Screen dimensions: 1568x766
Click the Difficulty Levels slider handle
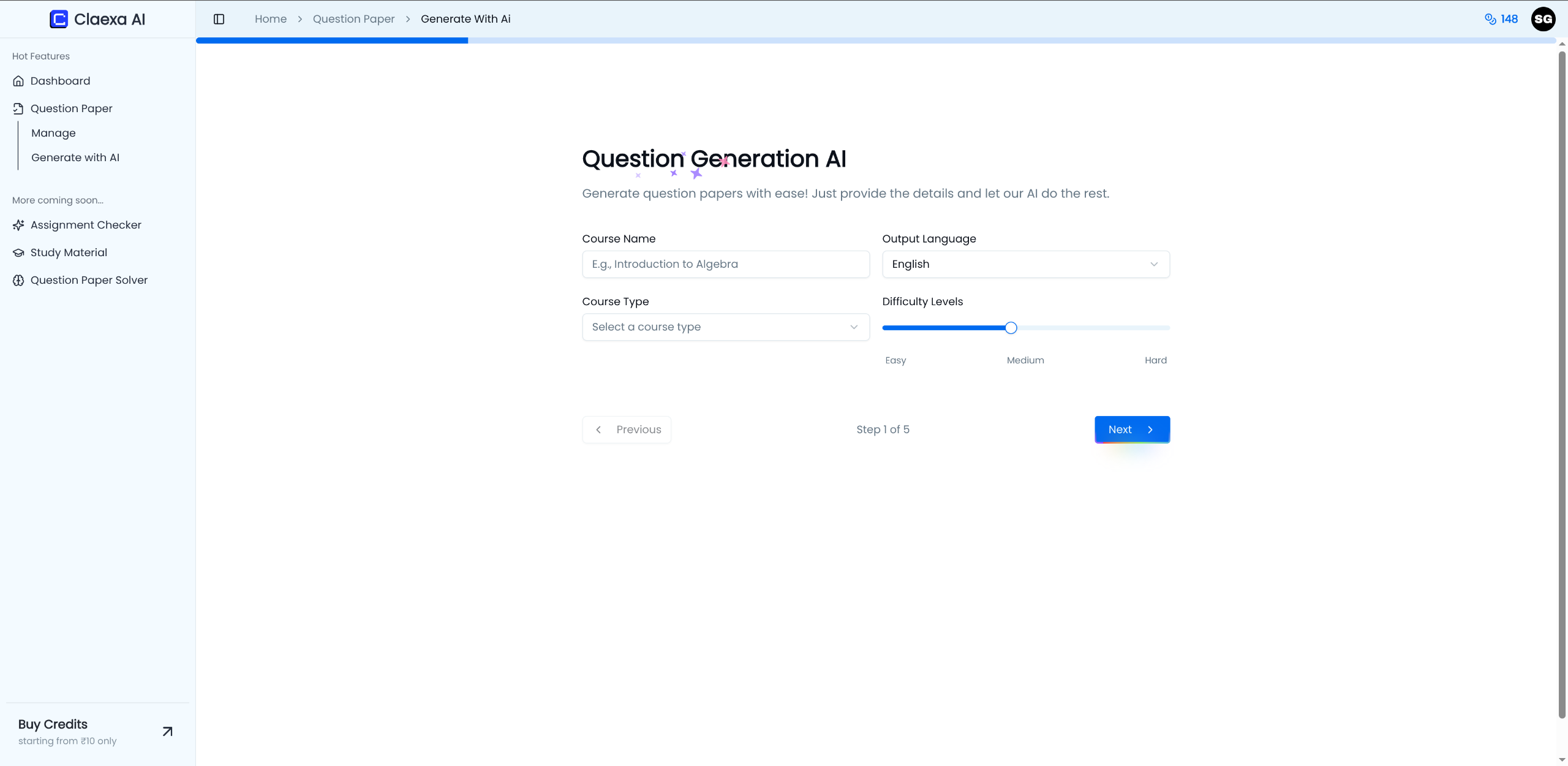coord(1011,328)
